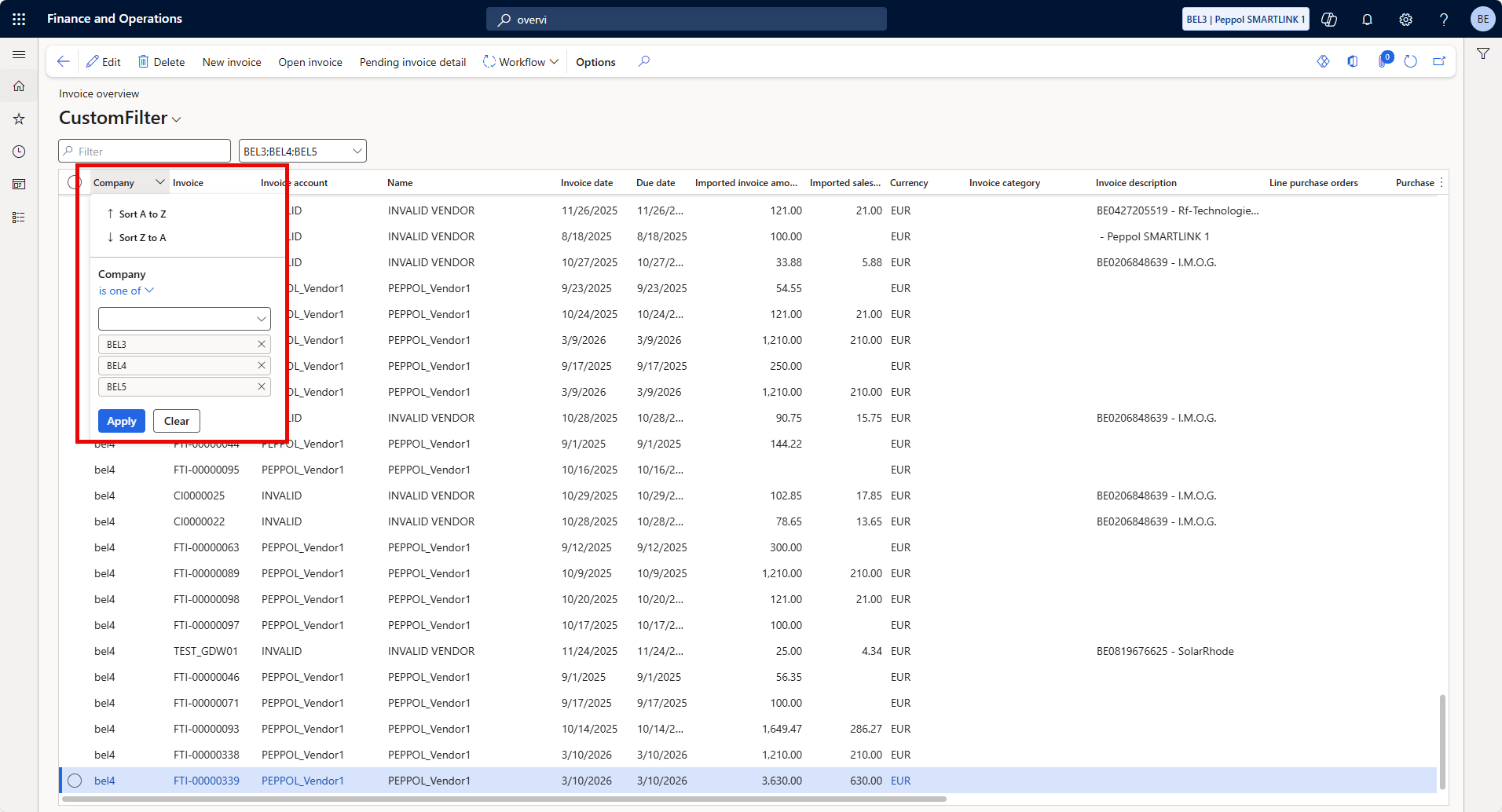
Task: Open the Options tab
Action: point(595,62)
